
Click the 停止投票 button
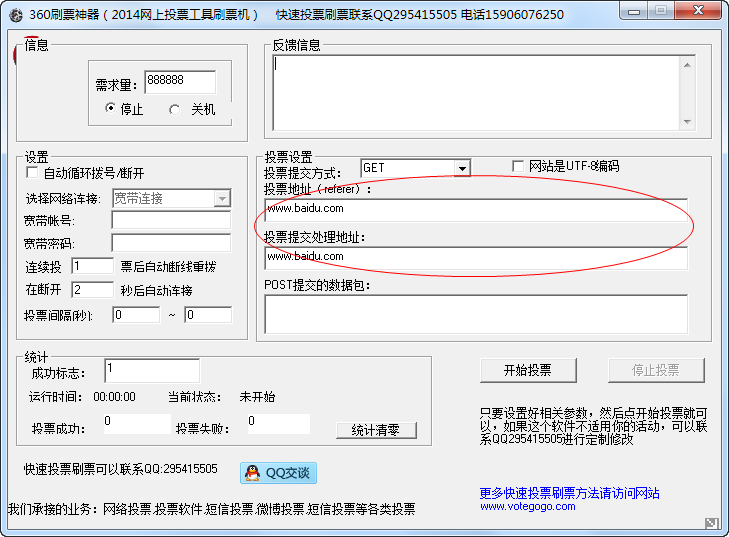656,370
